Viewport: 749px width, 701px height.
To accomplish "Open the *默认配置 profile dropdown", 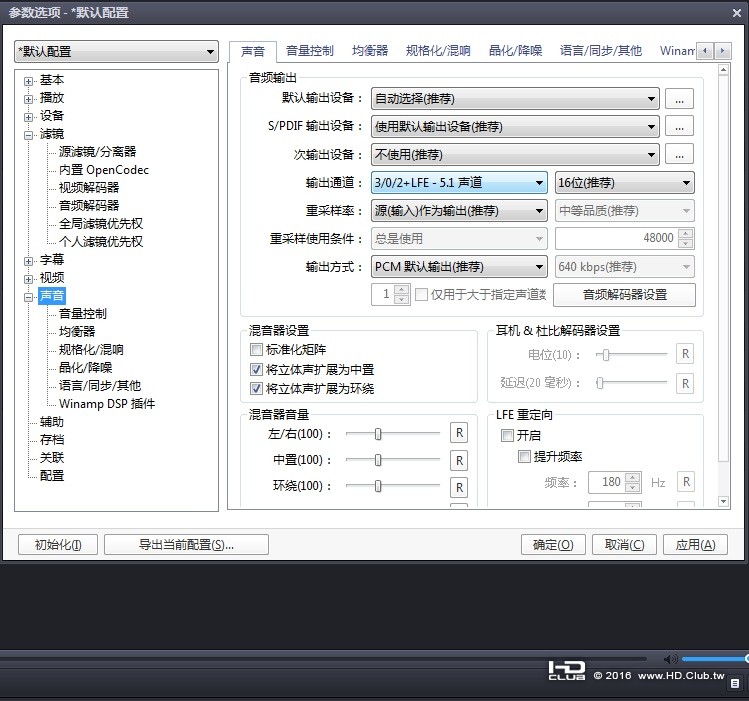I will point(116,52).
